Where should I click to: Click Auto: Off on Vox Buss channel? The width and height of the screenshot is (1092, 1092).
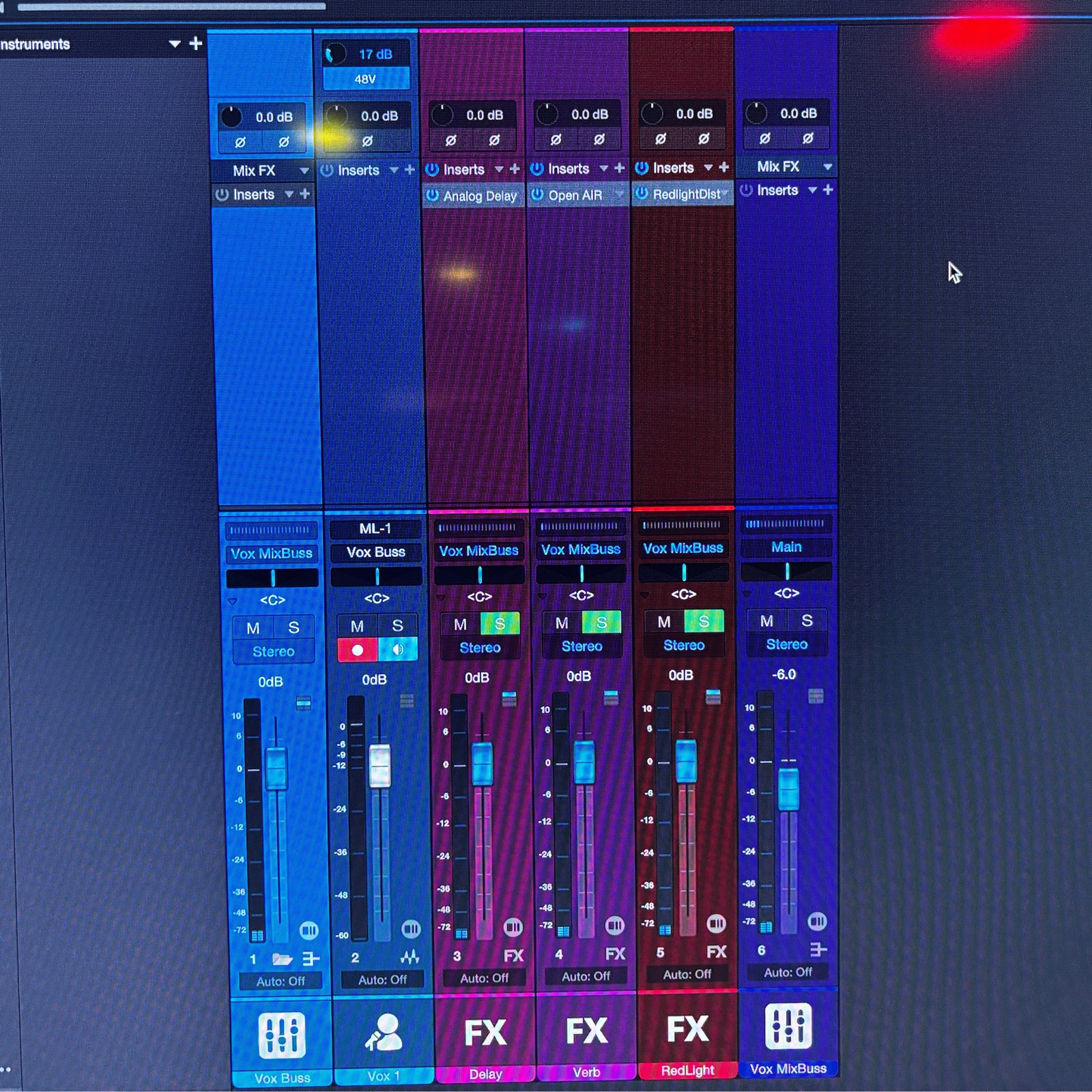(x=281, y=981)
